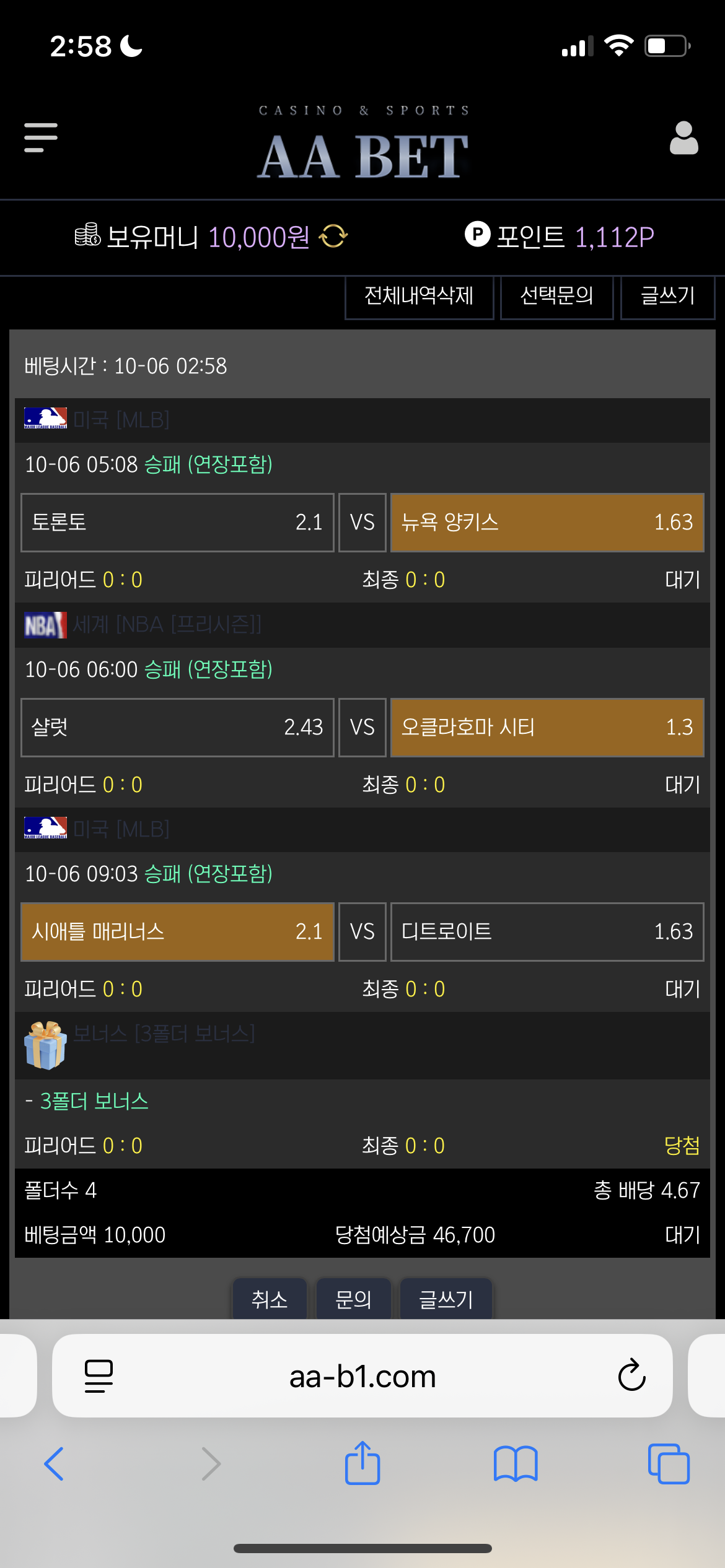
Task: Open page settings icon in address bar
Action: click(99, 1375)
